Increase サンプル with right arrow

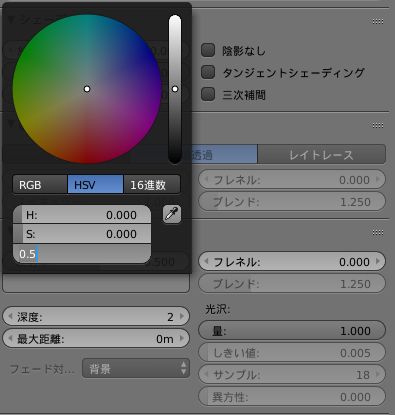point(378,374)
